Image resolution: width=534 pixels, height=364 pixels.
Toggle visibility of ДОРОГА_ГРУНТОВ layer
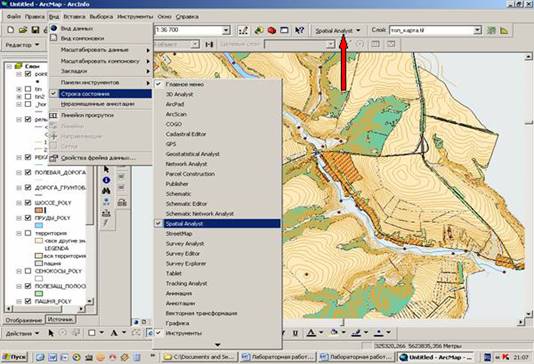coord(28,187)
